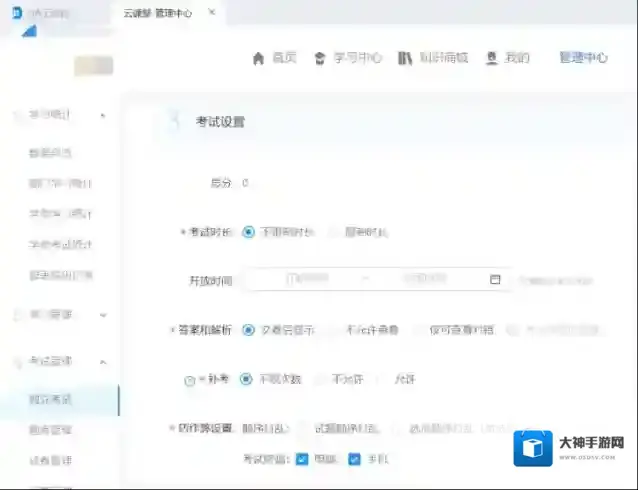Click the start date in 开放时间 field
Image resolution: width=638 pixels, height=490 pixels.
coord(307,279)
